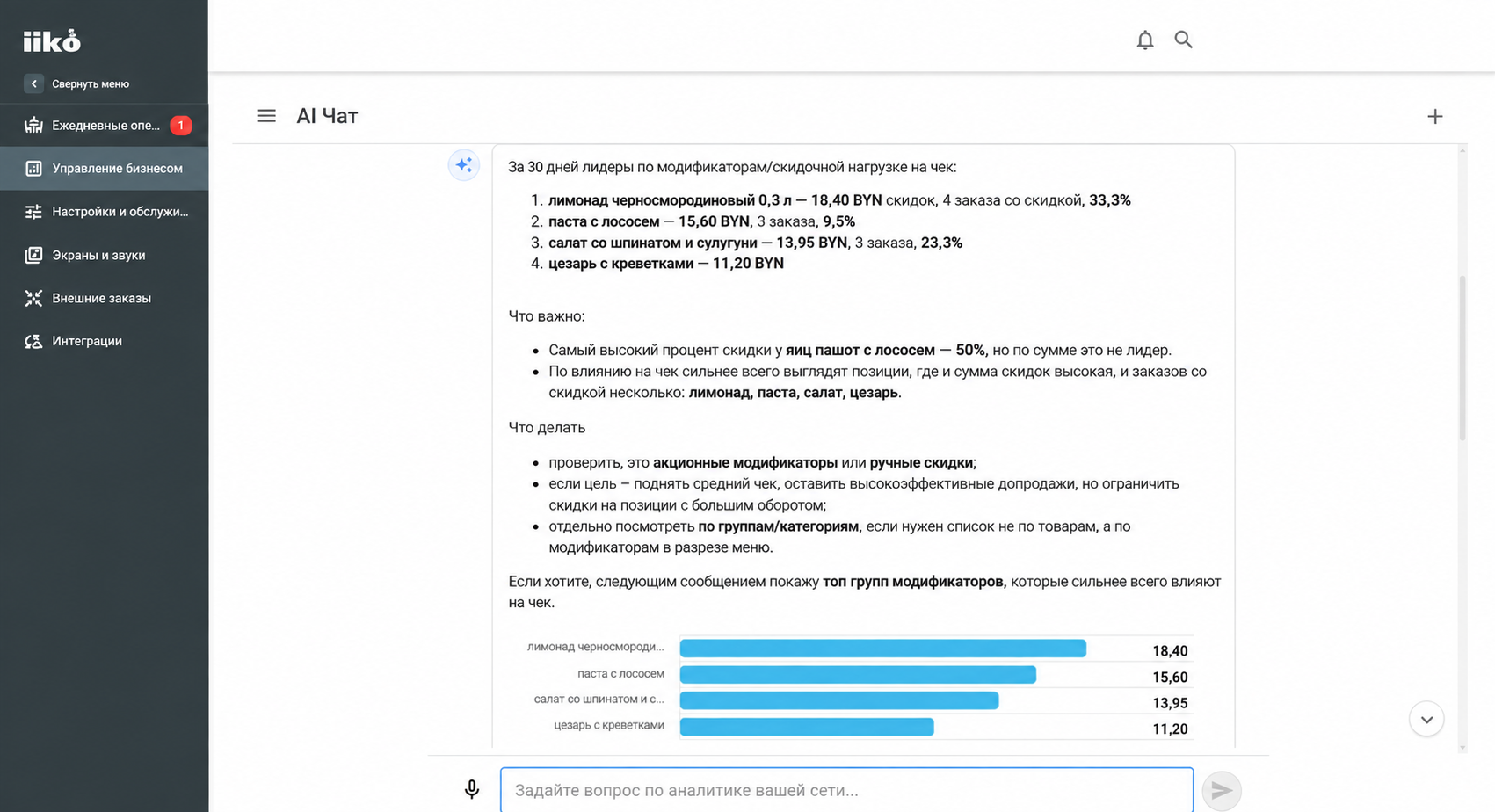Click chart value 11,20

pos(1170,729)
